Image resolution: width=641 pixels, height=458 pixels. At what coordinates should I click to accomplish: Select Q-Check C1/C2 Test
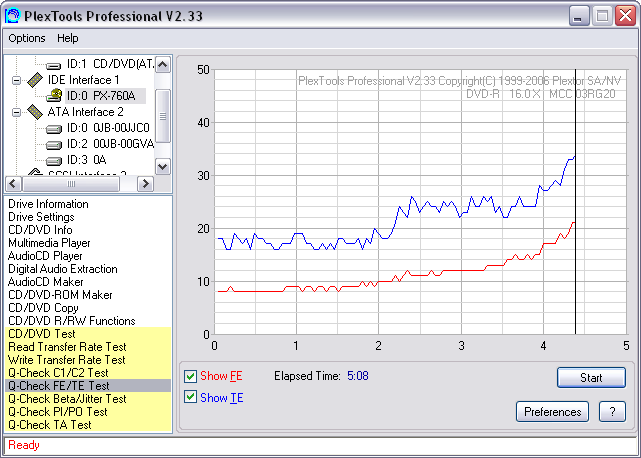(88, 373)
